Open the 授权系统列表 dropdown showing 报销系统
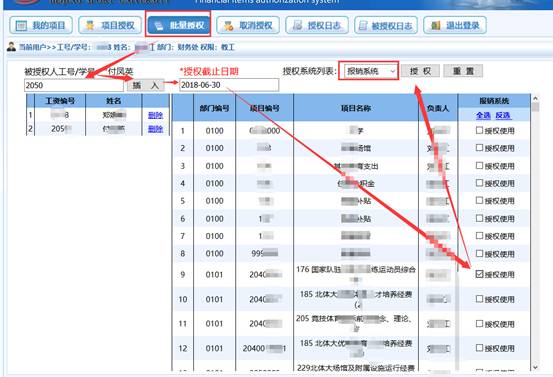The image size is (553, 377). tap(369, 71)
